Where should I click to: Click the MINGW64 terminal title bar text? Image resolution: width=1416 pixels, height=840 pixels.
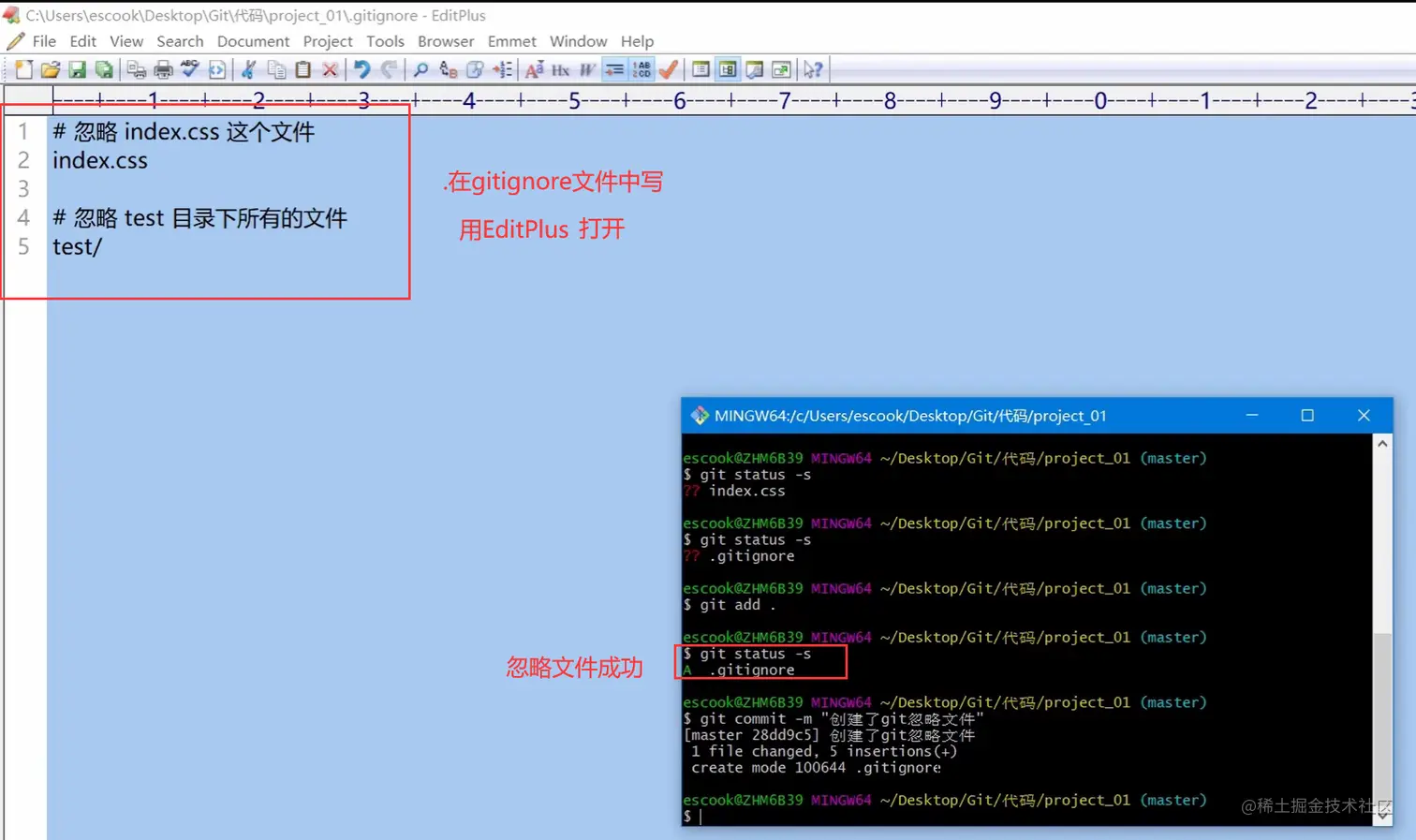(x=910, y=416)
